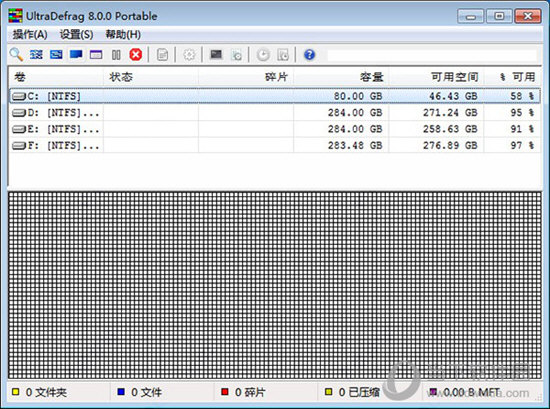Start defragmentation with the Defragment icon
The height and width of the screenshot is (409, 550).
[36, 55]
